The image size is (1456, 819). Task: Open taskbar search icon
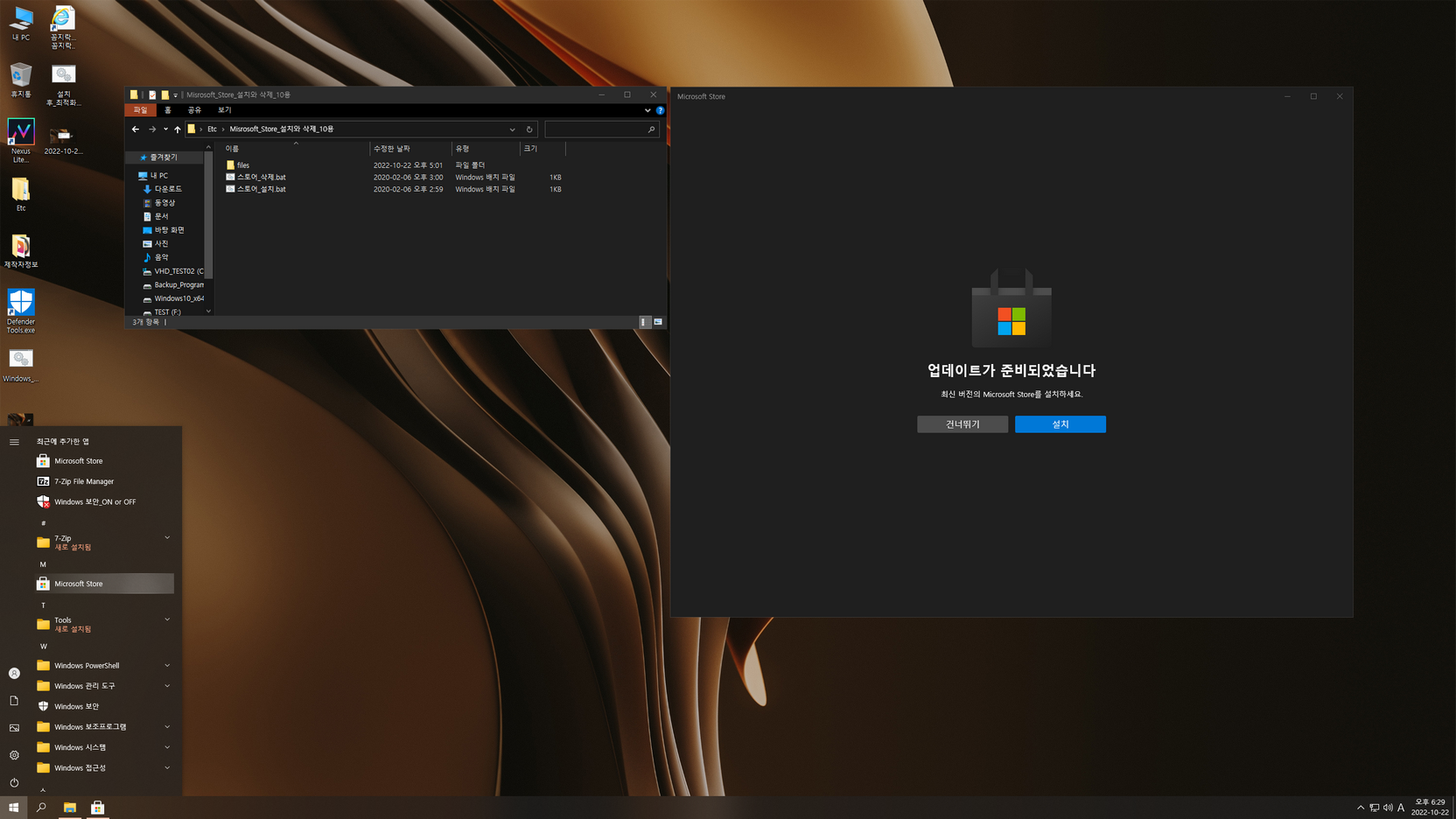click(x=41, y=808)
